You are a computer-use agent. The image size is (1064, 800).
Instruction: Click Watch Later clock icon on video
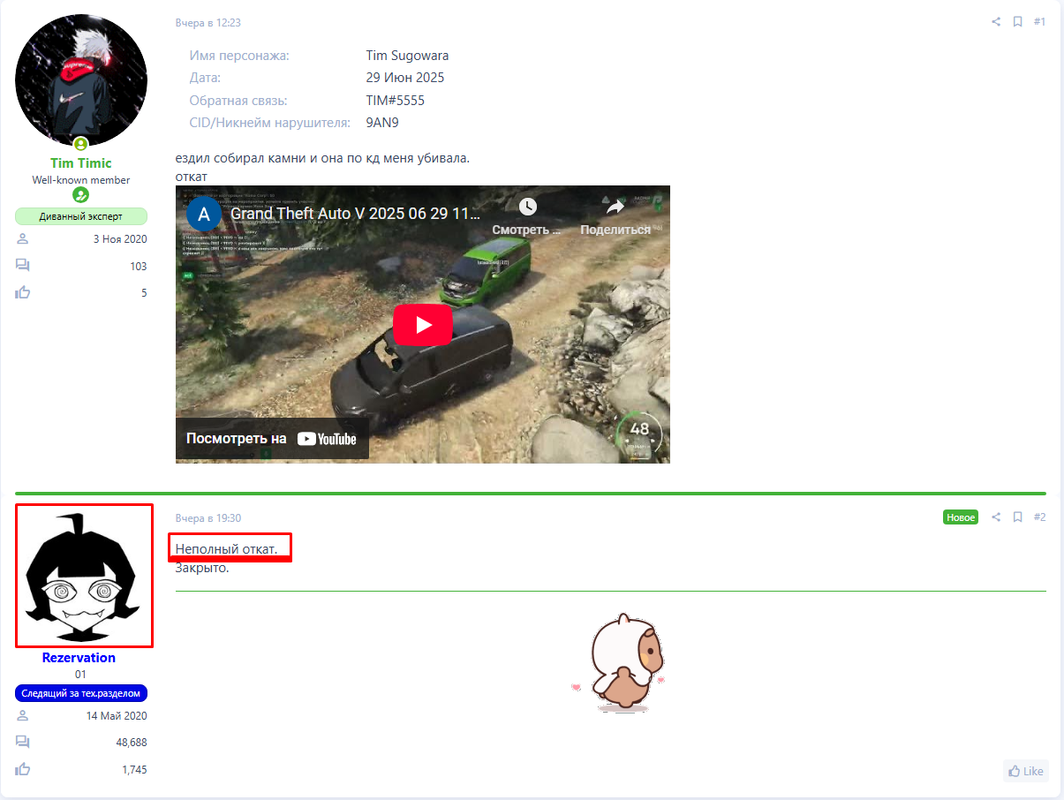click(527, 206)
